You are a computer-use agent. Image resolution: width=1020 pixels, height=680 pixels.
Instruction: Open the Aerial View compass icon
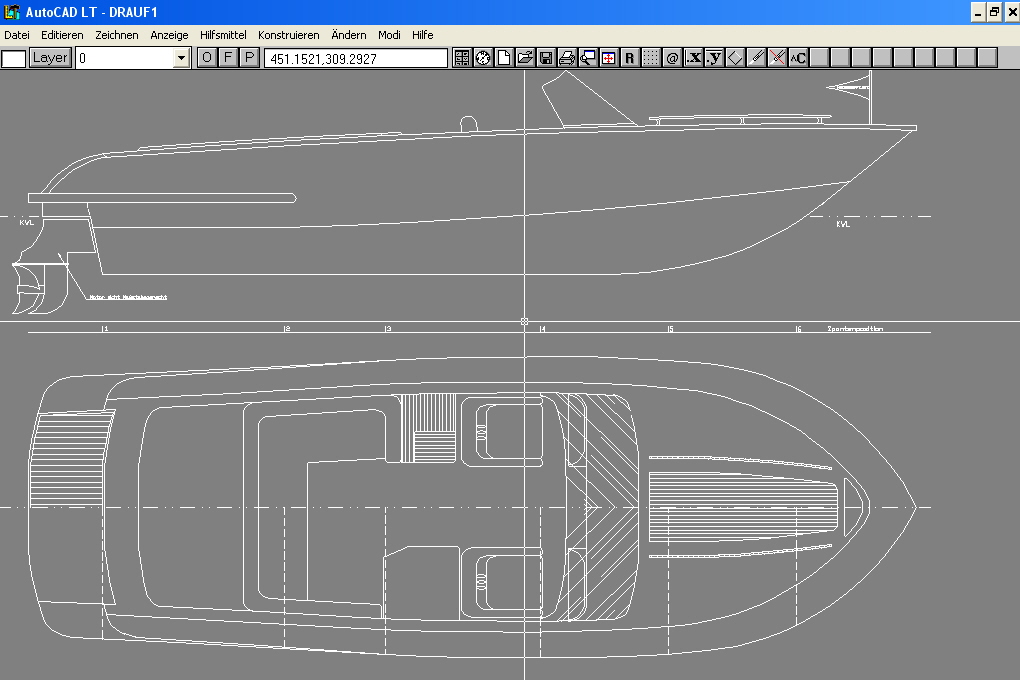pyautogui.click(x=483, y=58)
